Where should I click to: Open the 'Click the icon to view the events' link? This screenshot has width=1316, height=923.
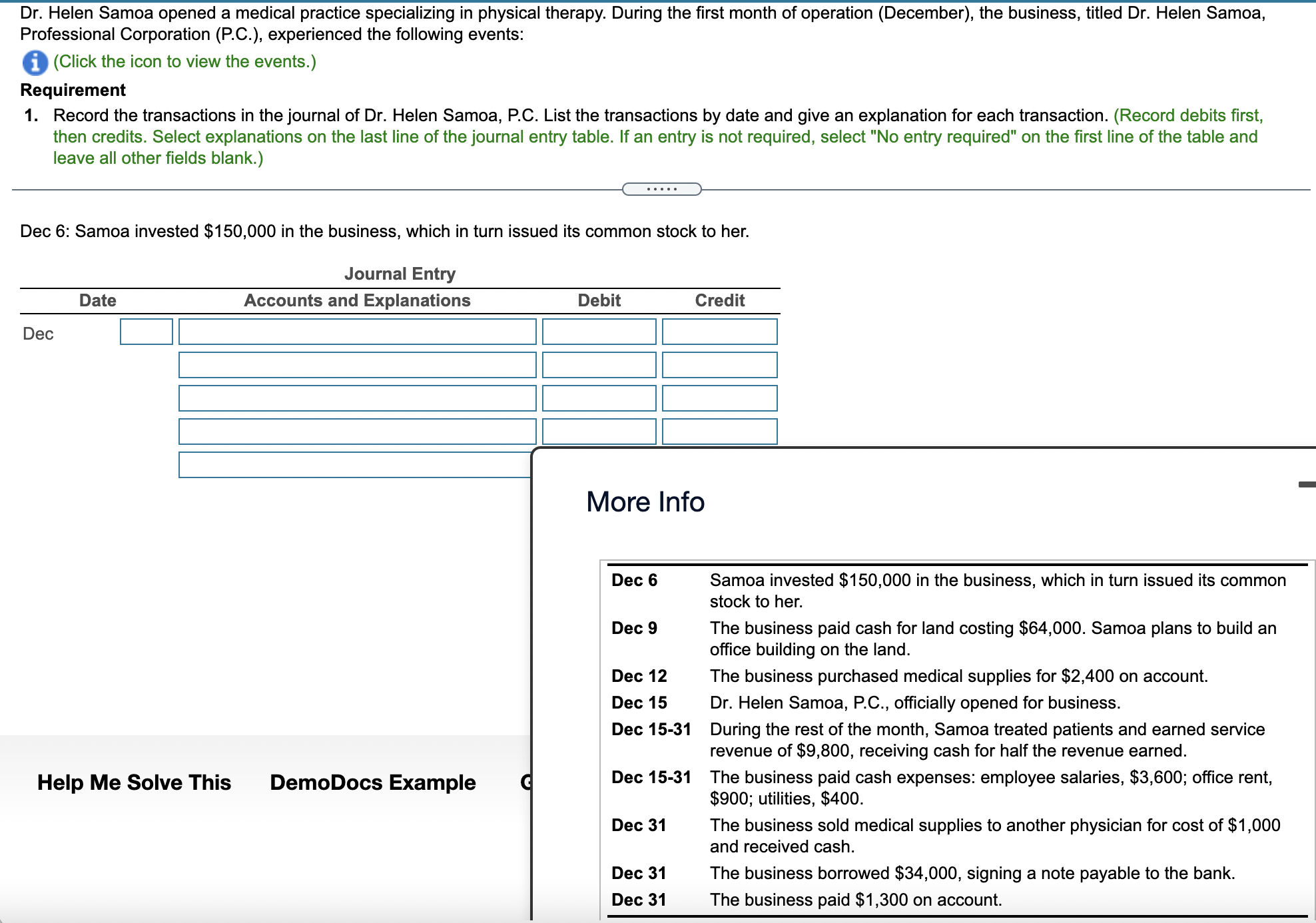pos(184,62)
